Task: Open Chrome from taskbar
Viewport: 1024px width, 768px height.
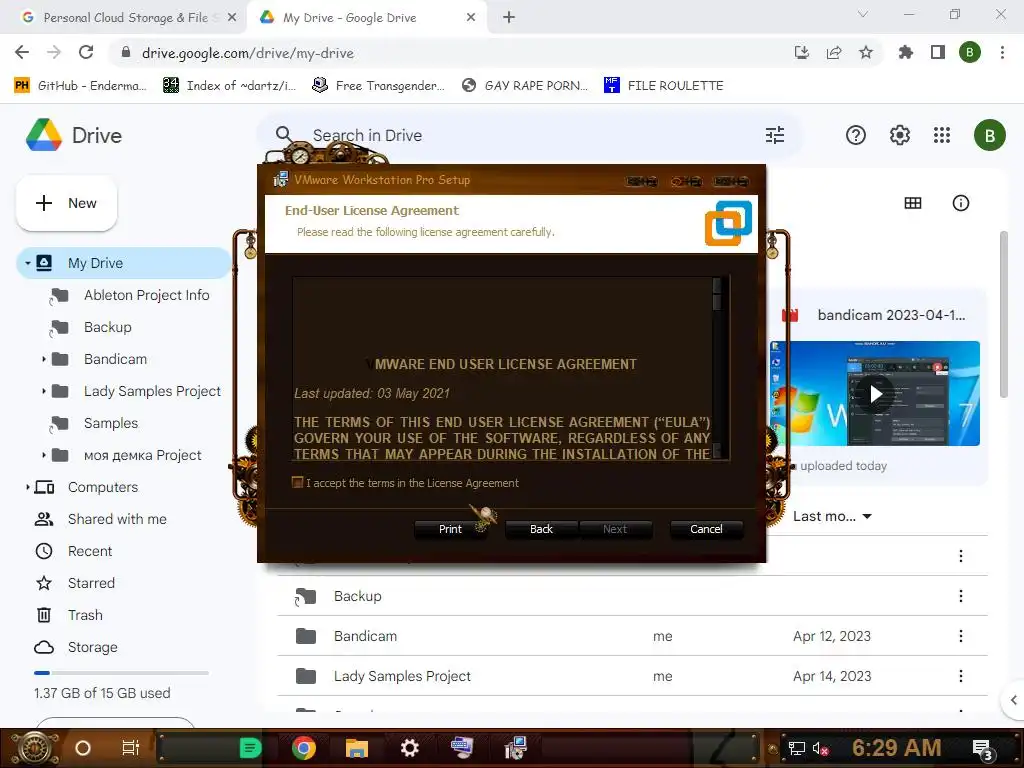Action: click(304, 748)
